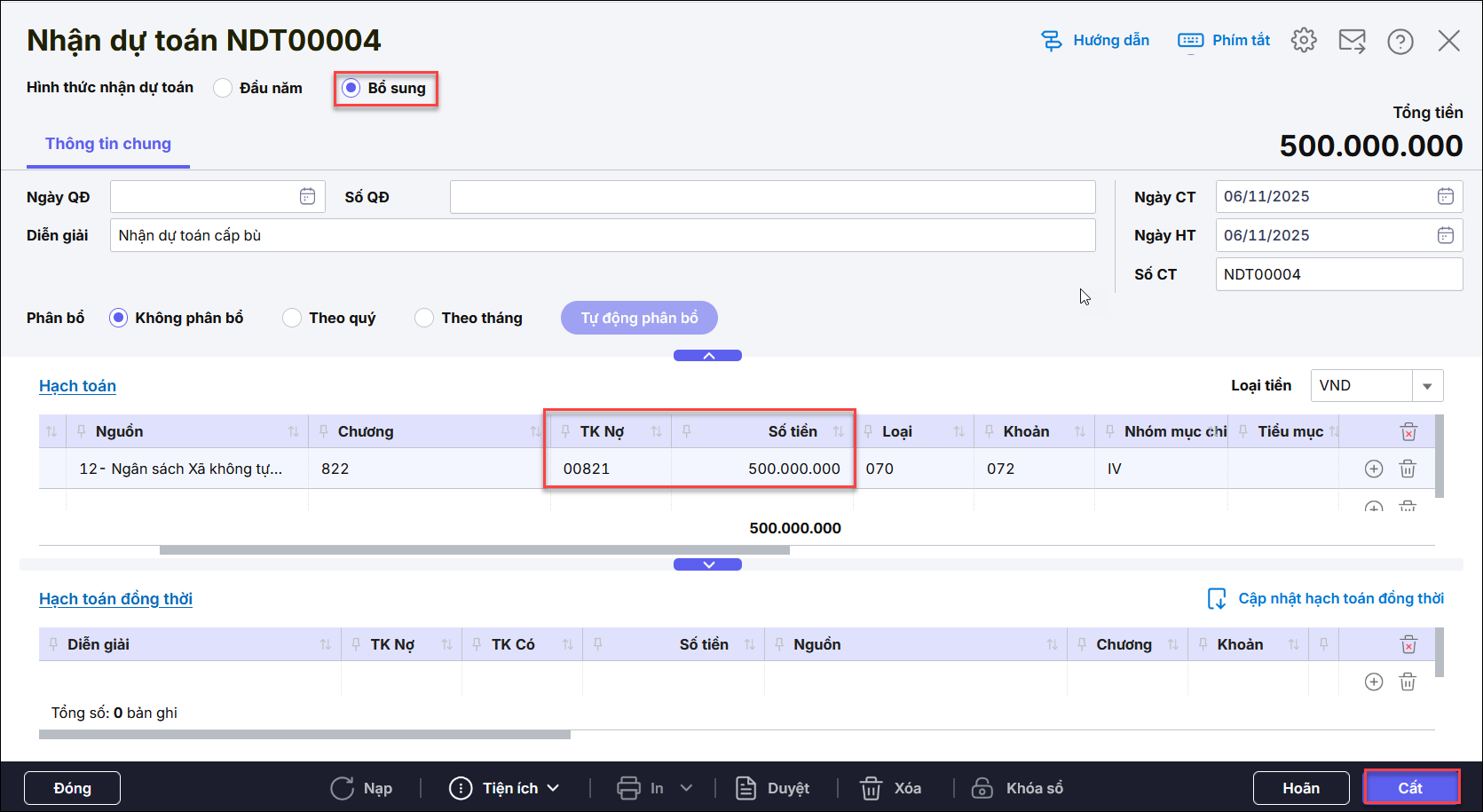1483x812 pixels.
Task: Select Theo tháng allocation option
Action: pos(424,318)
